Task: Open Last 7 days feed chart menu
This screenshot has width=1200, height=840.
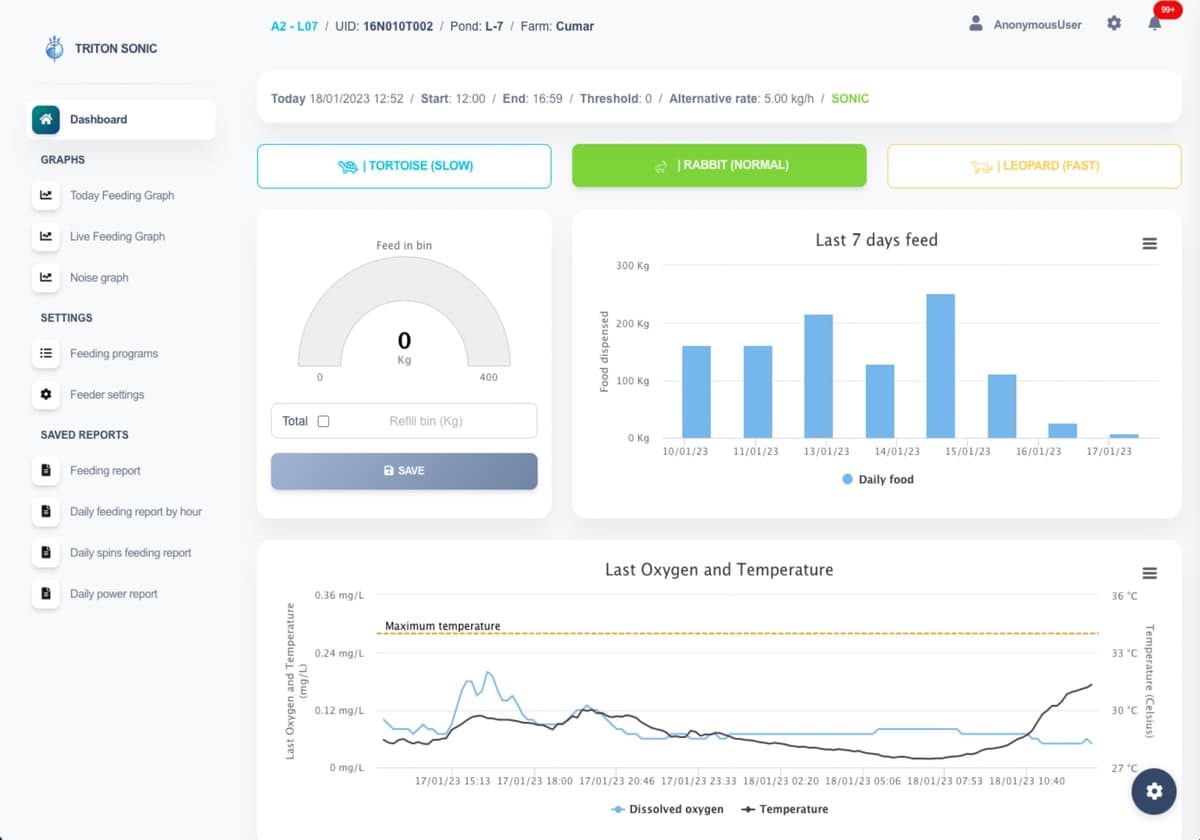Action: (1149, 244)
